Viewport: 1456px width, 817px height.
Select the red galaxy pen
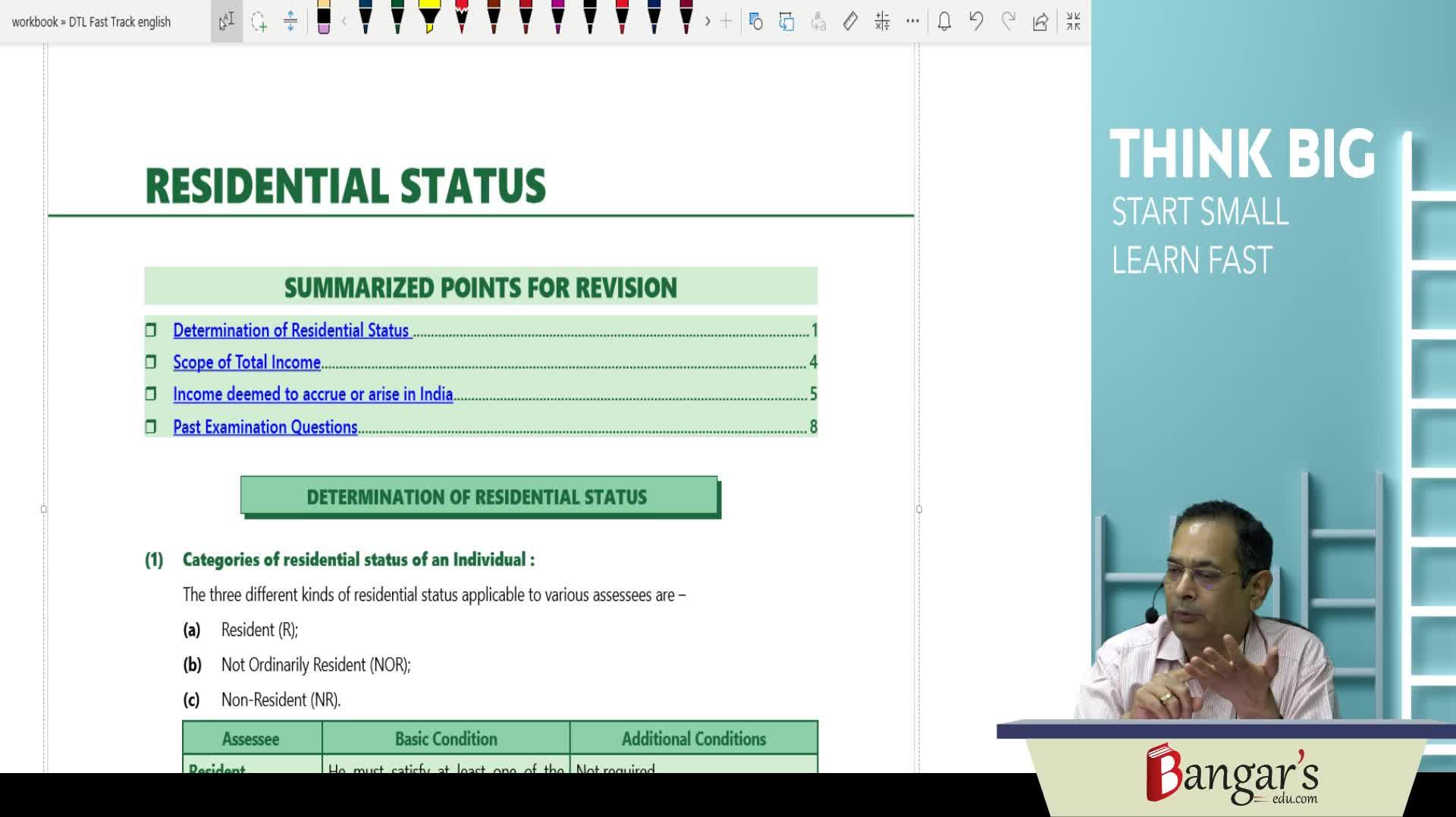click(462, 18)
